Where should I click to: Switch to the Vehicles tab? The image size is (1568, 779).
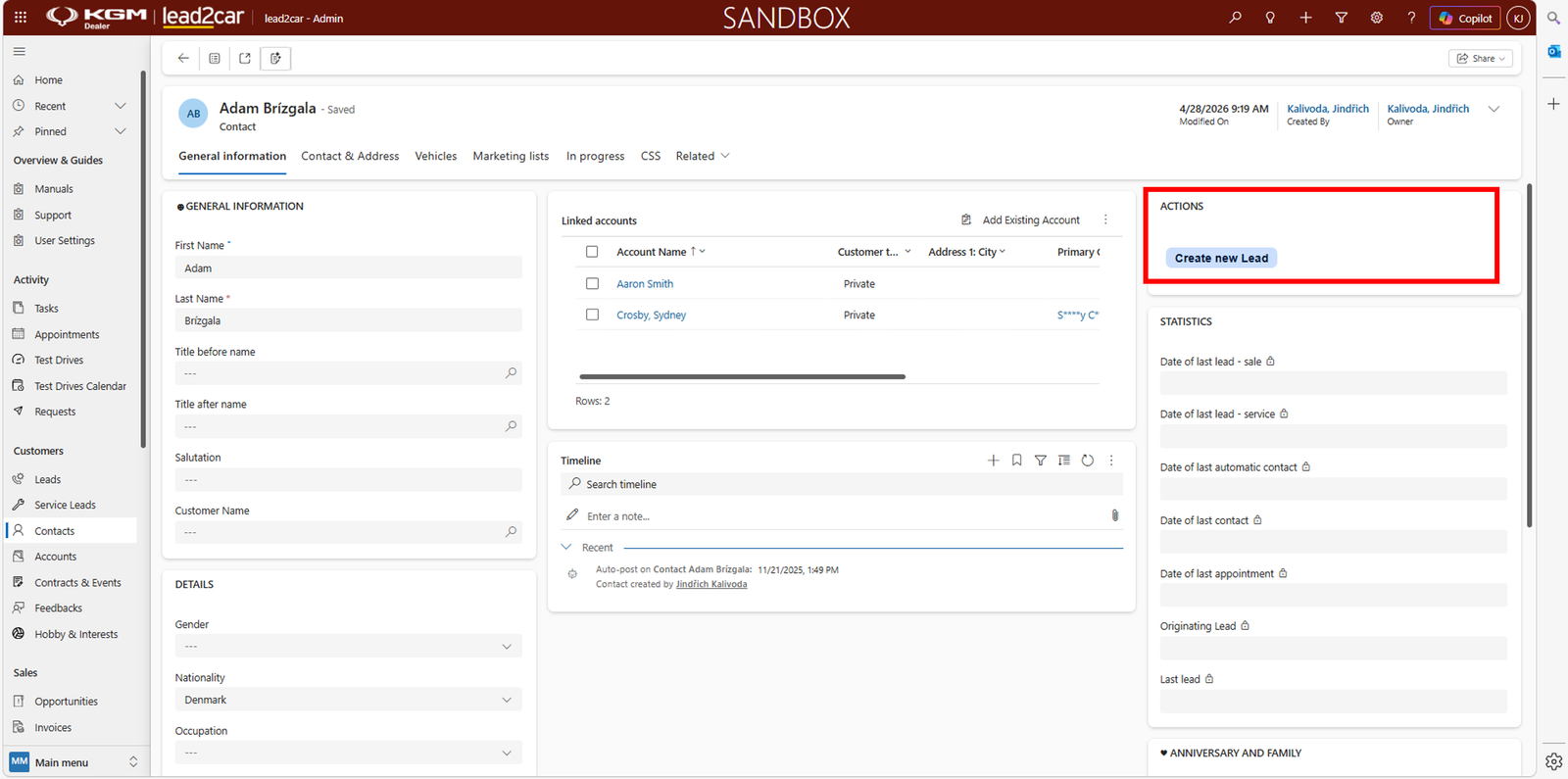(436, 156)
